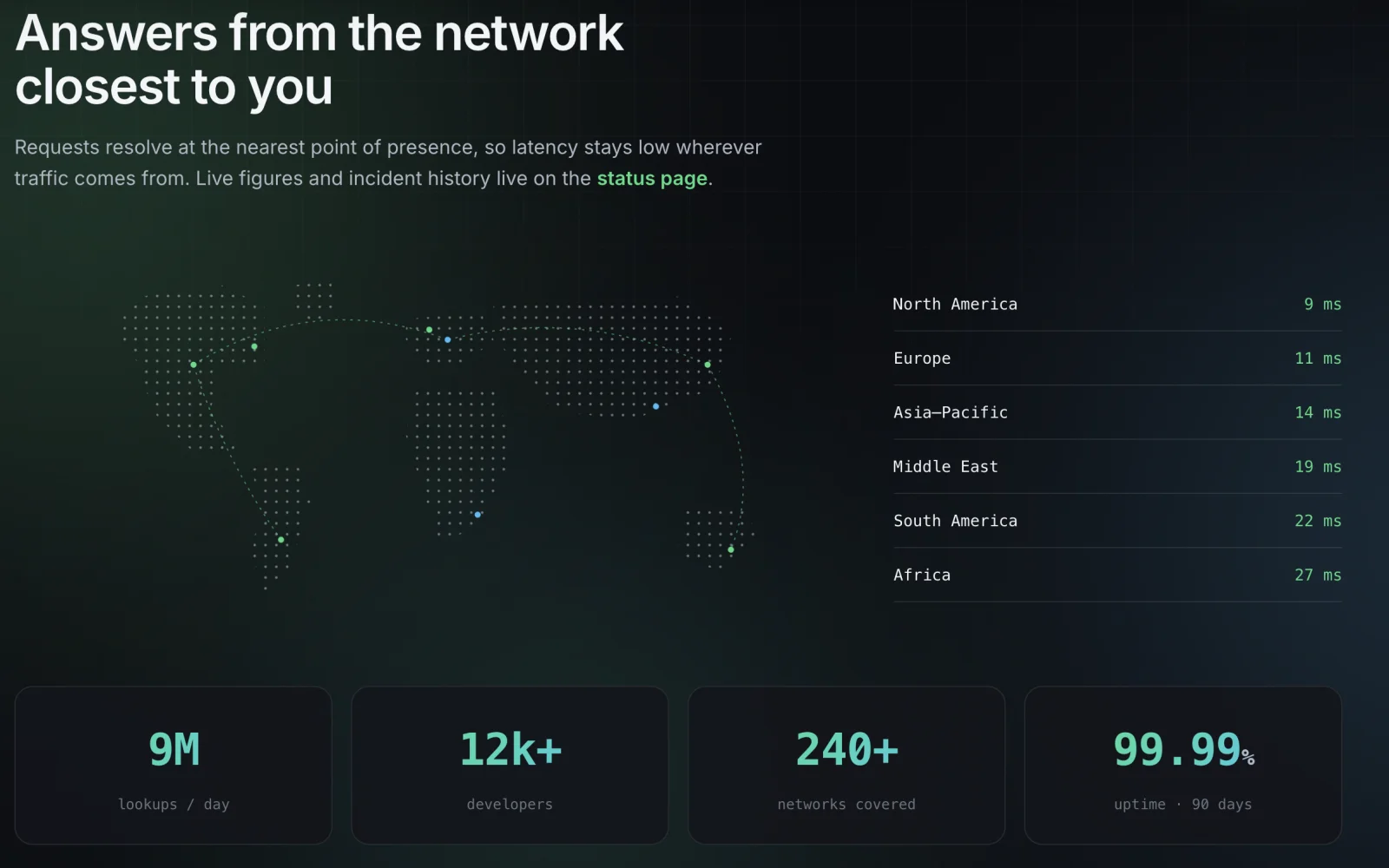Click the 99.99% uptime card

pyautogui.click(x=1183, y=766)
